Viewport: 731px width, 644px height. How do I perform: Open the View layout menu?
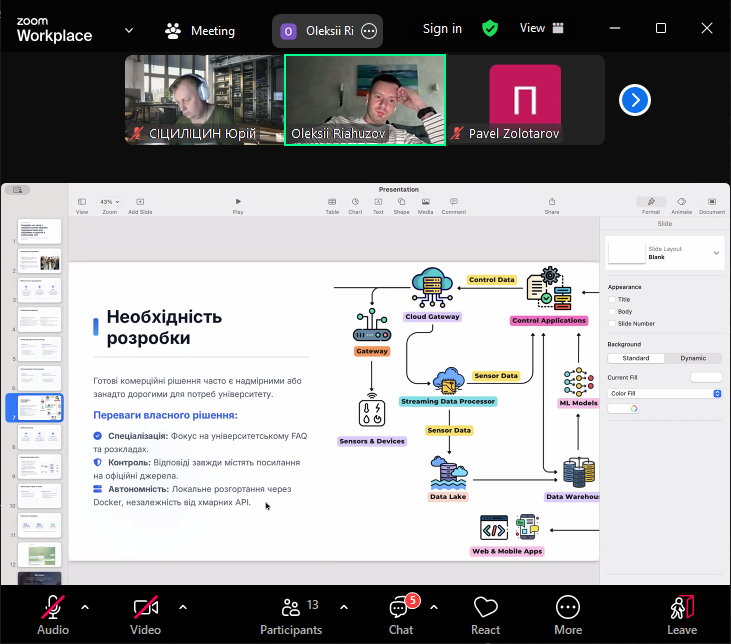tap(539, 29)
